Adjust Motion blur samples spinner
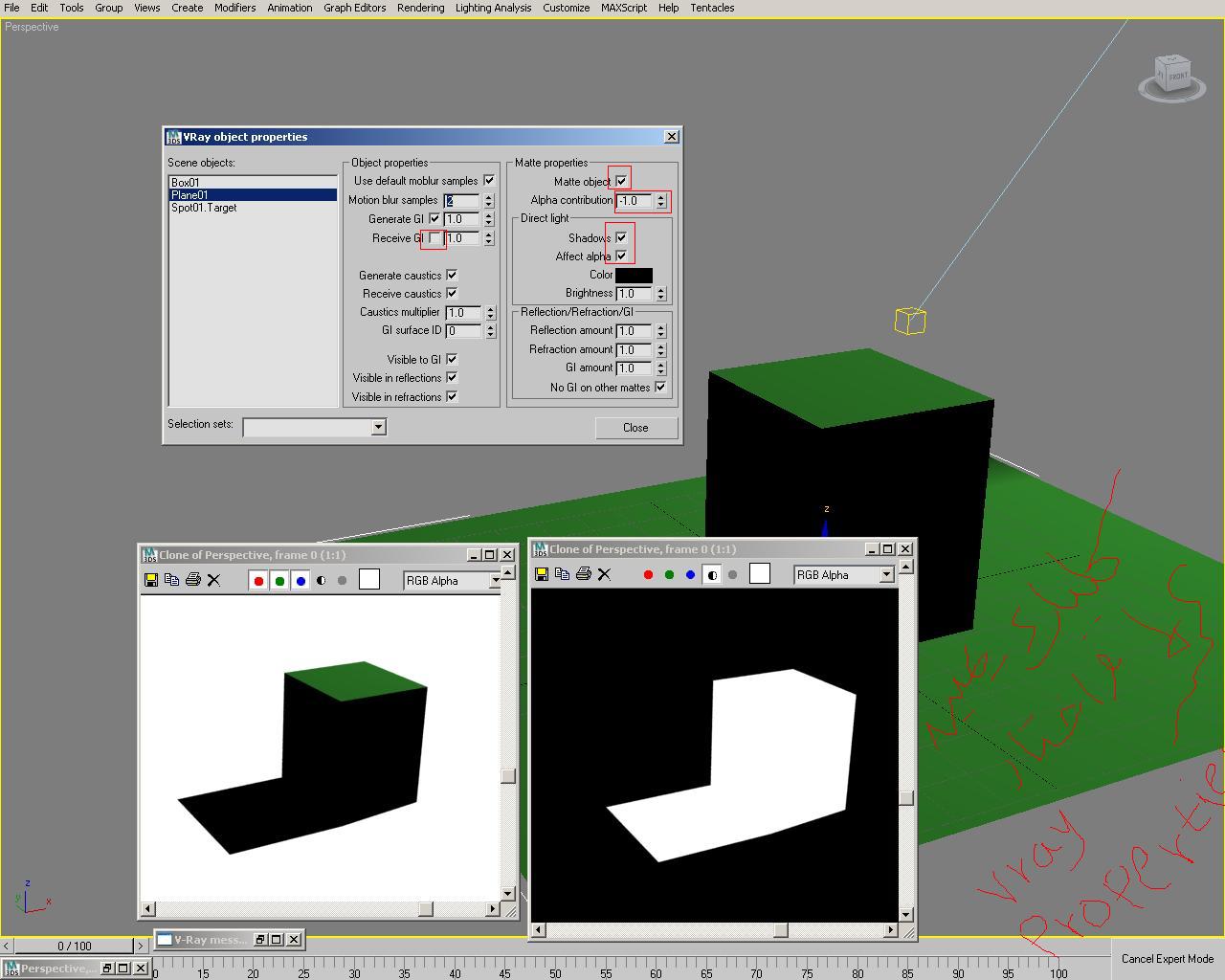Image resolution: width=1225 pixels, height=980 pixels. (488, 200)
